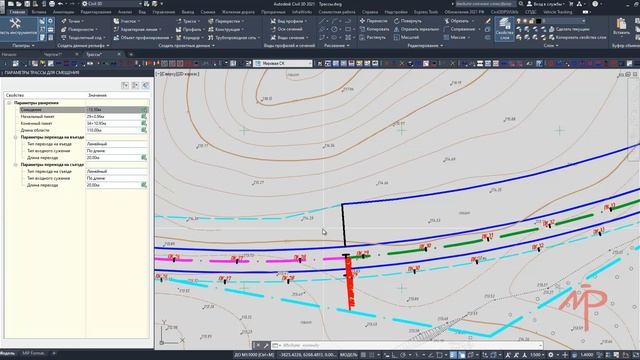Click the pick icon for Начальный пикет row

pos(144,116)
